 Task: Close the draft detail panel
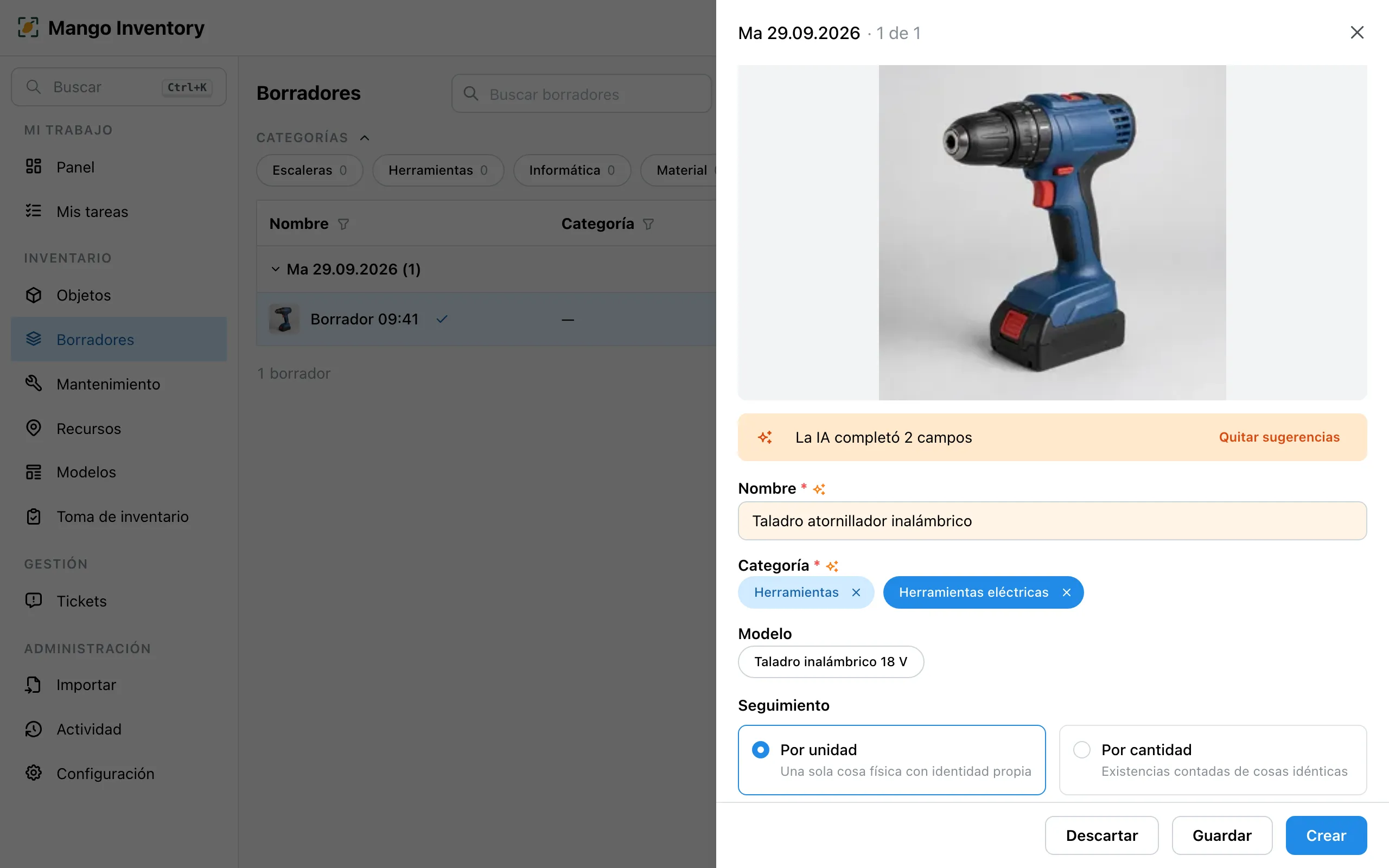[x=1357, y=32]
